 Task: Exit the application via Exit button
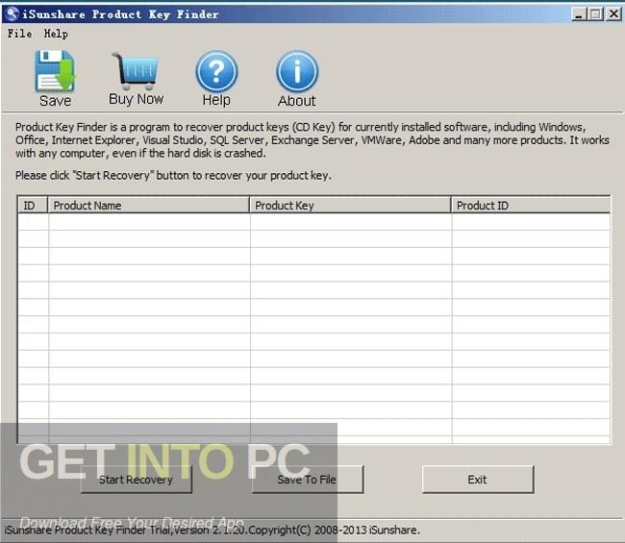point(478,479)
